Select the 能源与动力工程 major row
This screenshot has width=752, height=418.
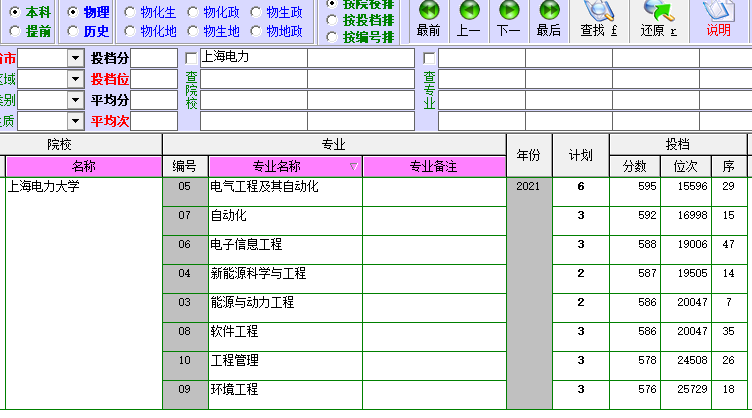coord(285,308)
